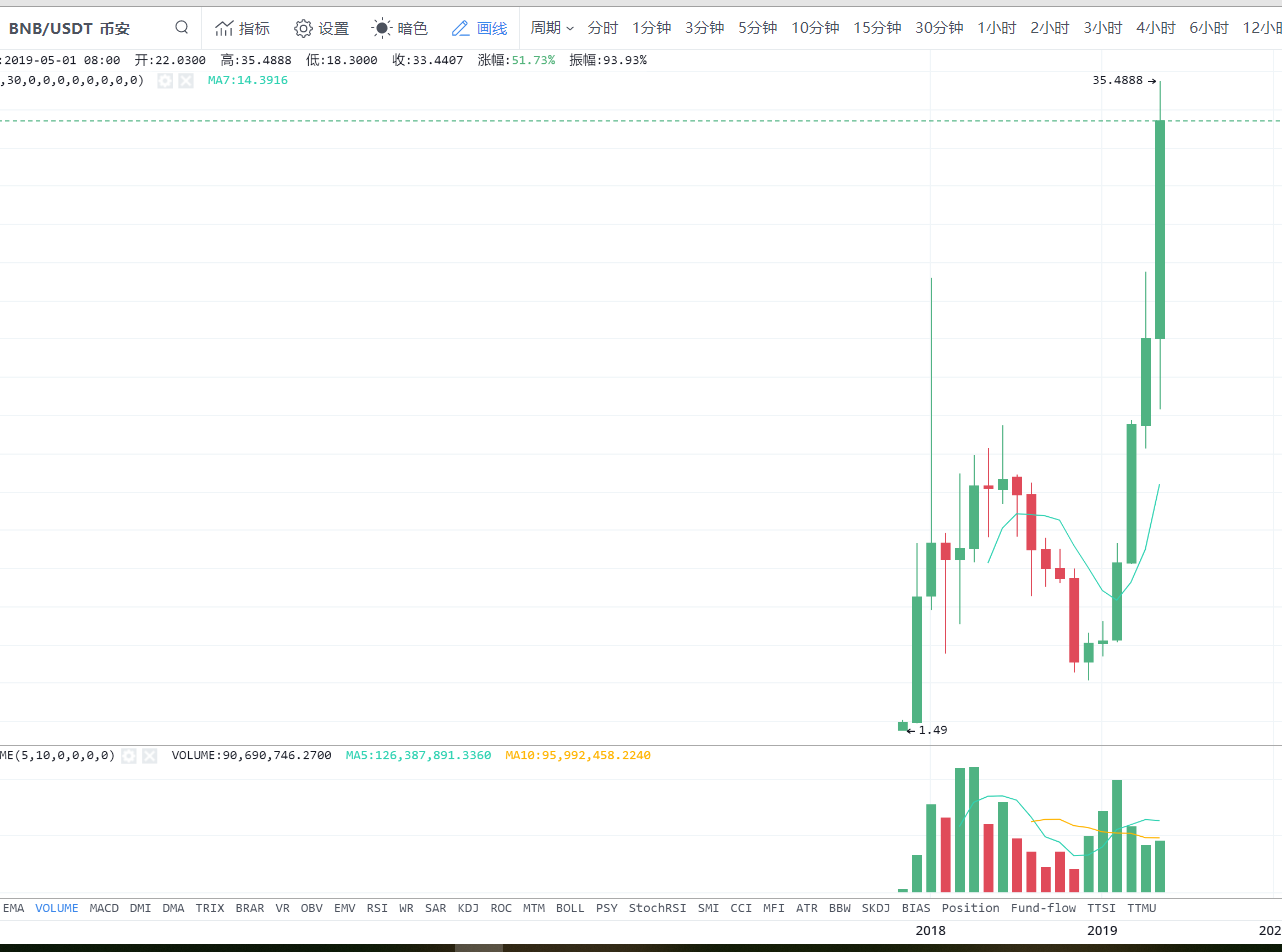
Task: Switch sub-chart to SAR indicator
Action: 436,908
